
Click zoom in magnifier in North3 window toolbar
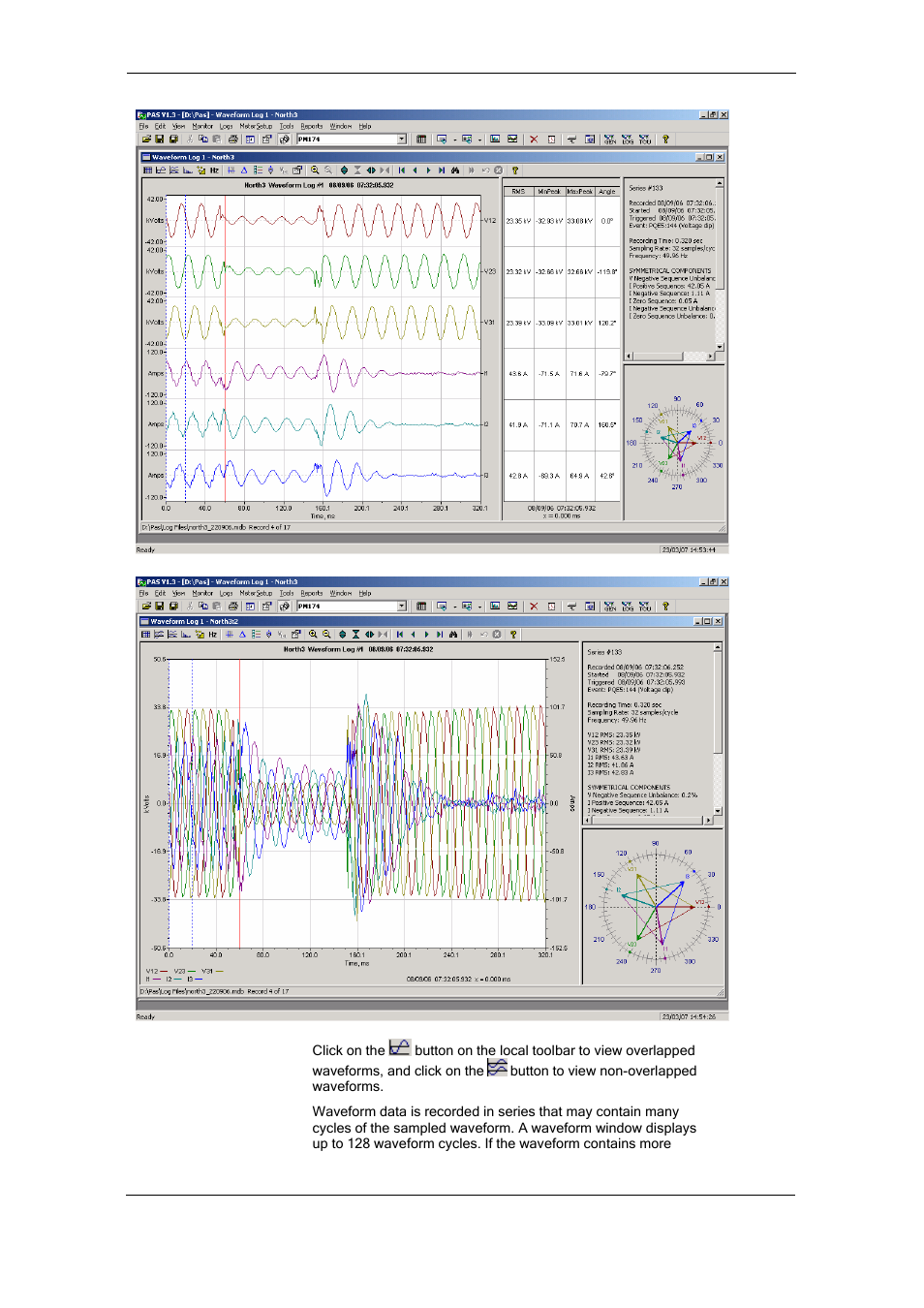coord(315,171)
